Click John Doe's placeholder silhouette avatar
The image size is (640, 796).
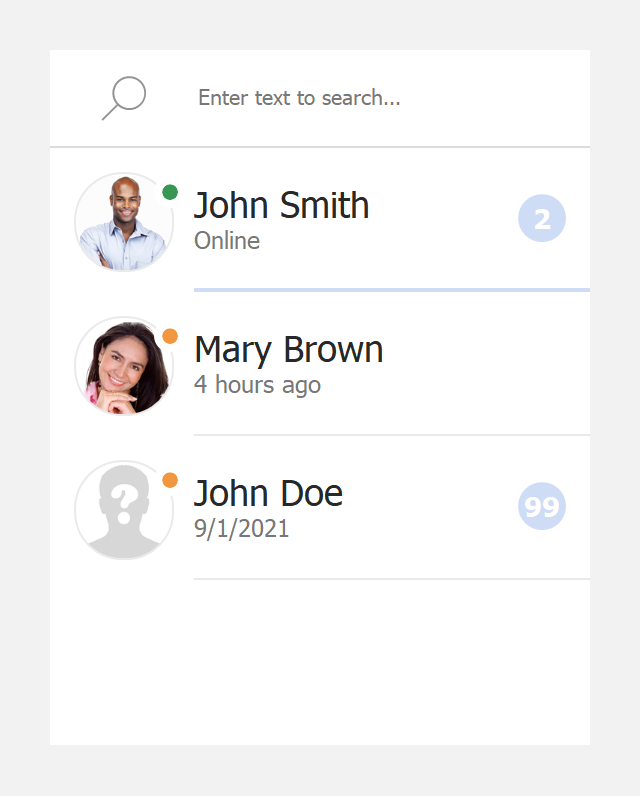pos(124,510)
